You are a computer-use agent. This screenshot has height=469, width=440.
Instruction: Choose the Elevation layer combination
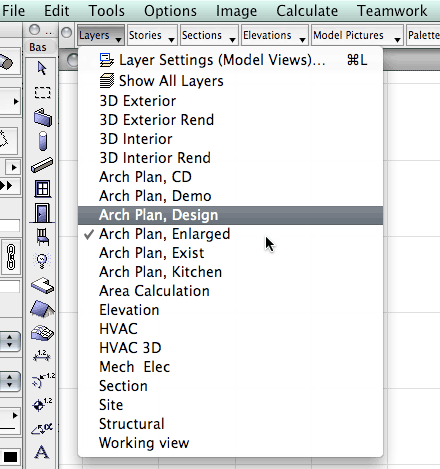click(230, 310)
